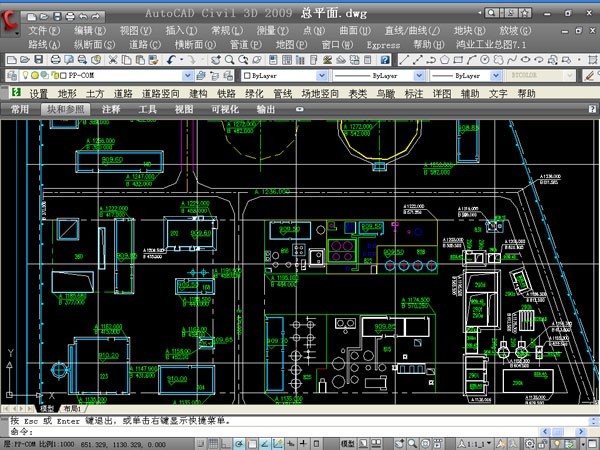Open workspace switching gear in status bar

530,443
